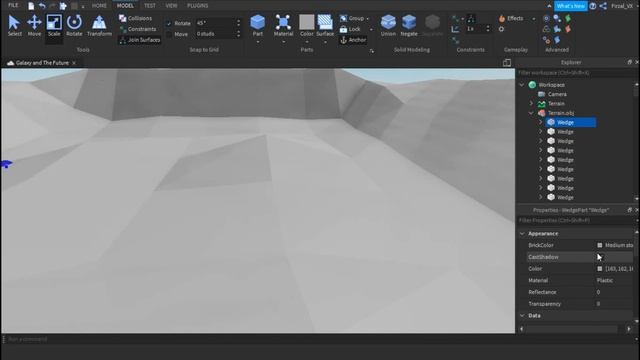Click the Gameplay settings gear icon

[x=501, y=29]
